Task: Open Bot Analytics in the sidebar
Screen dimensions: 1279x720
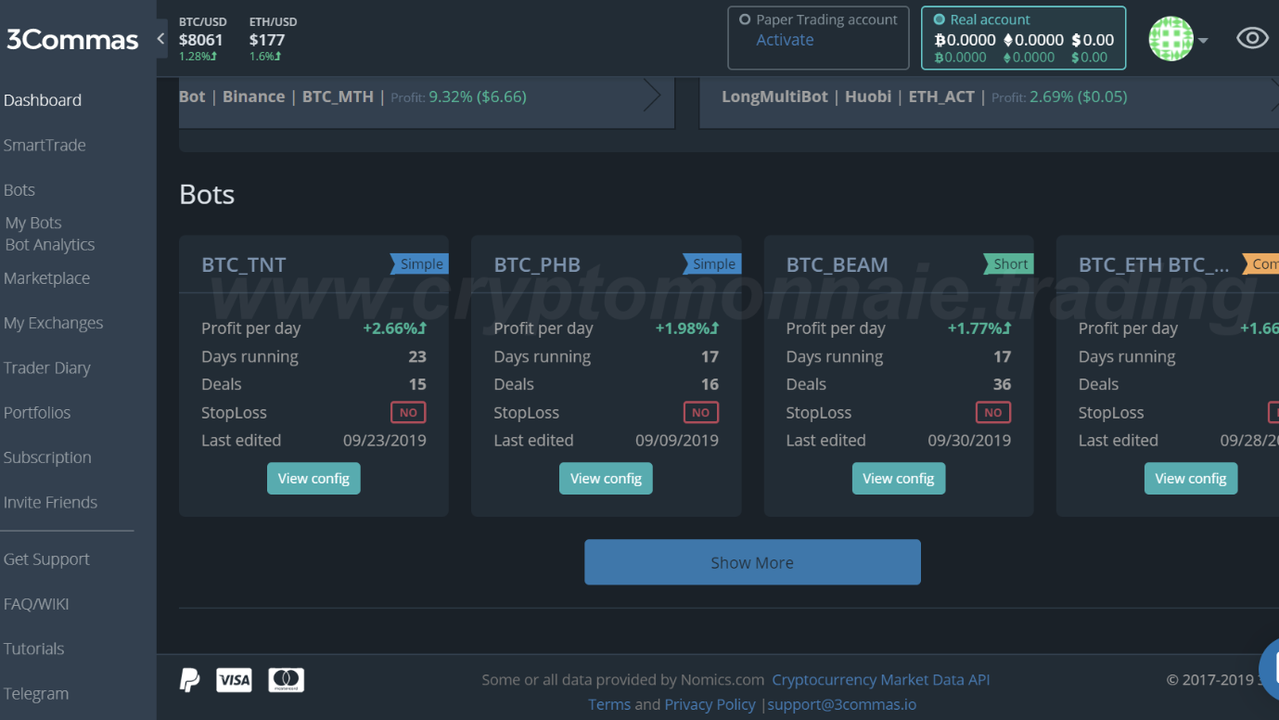Action: point(50,244)
